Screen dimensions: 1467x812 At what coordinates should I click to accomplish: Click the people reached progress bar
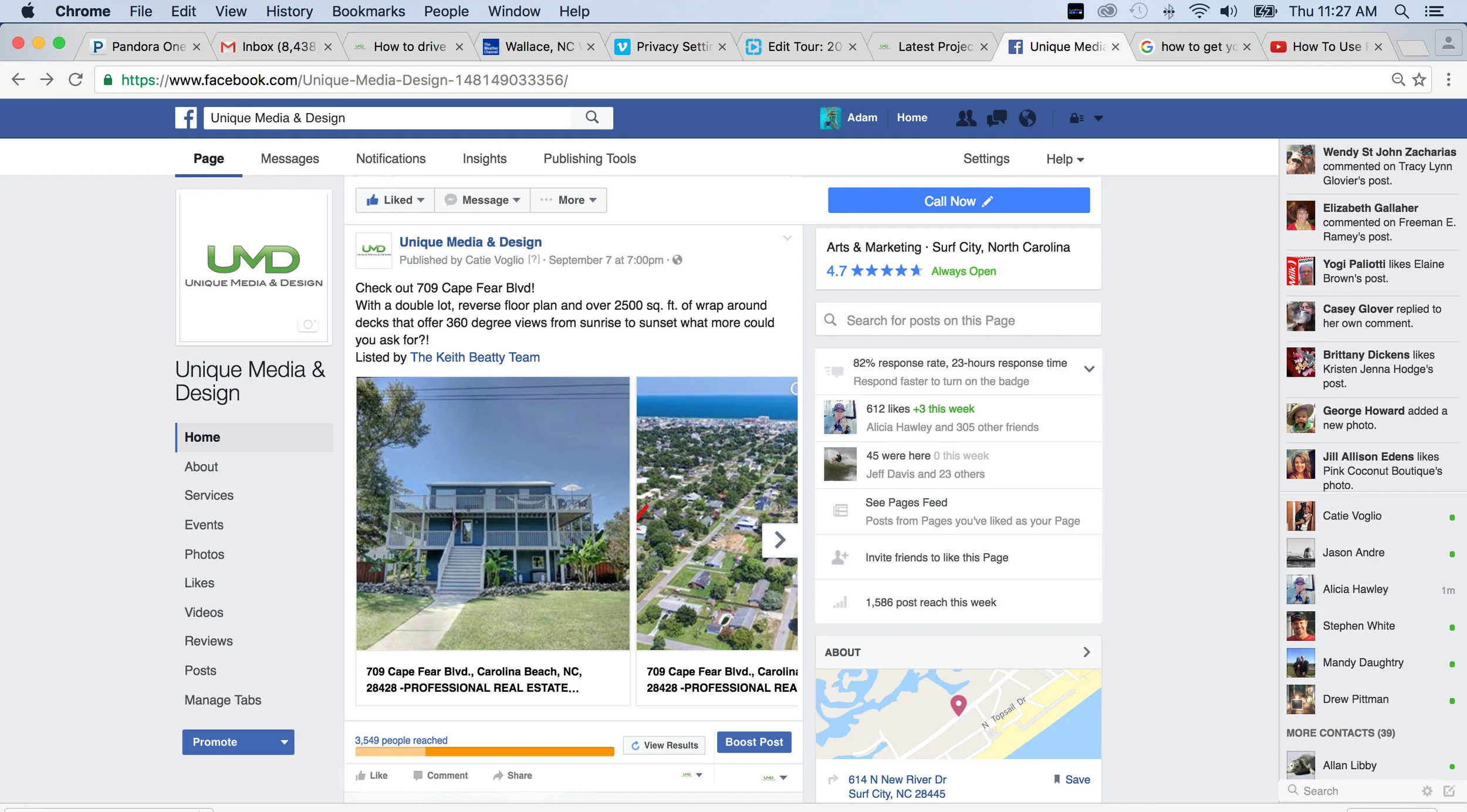coord(484,752)
